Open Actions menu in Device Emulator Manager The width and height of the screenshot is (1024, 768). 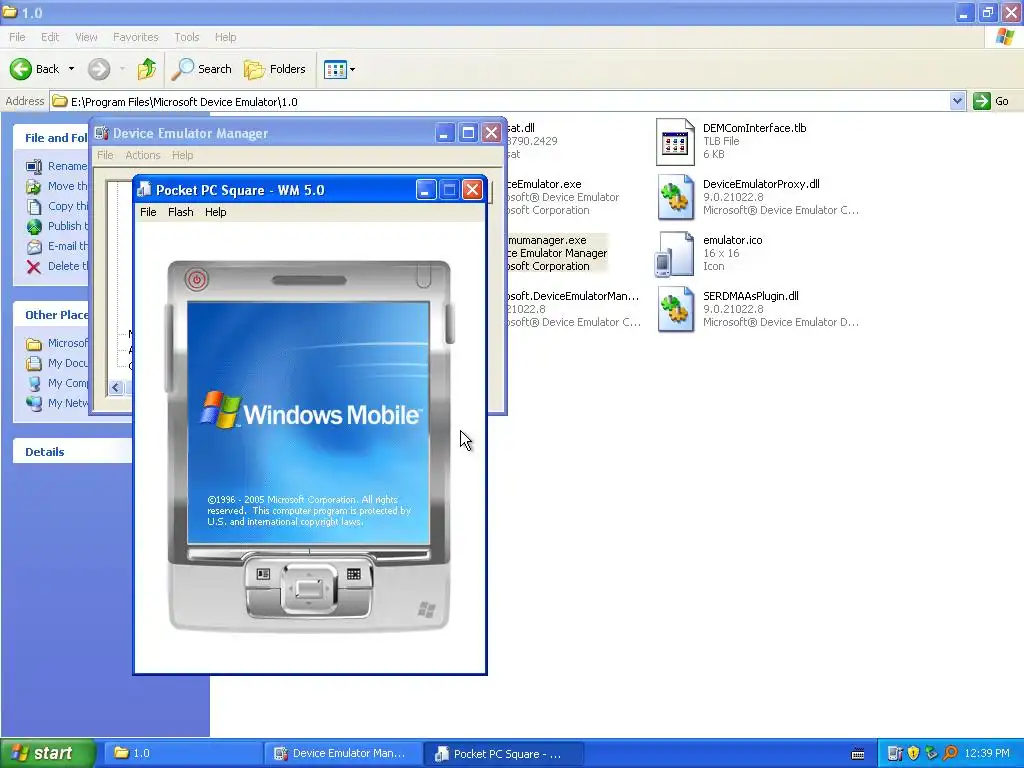(142, 155)
